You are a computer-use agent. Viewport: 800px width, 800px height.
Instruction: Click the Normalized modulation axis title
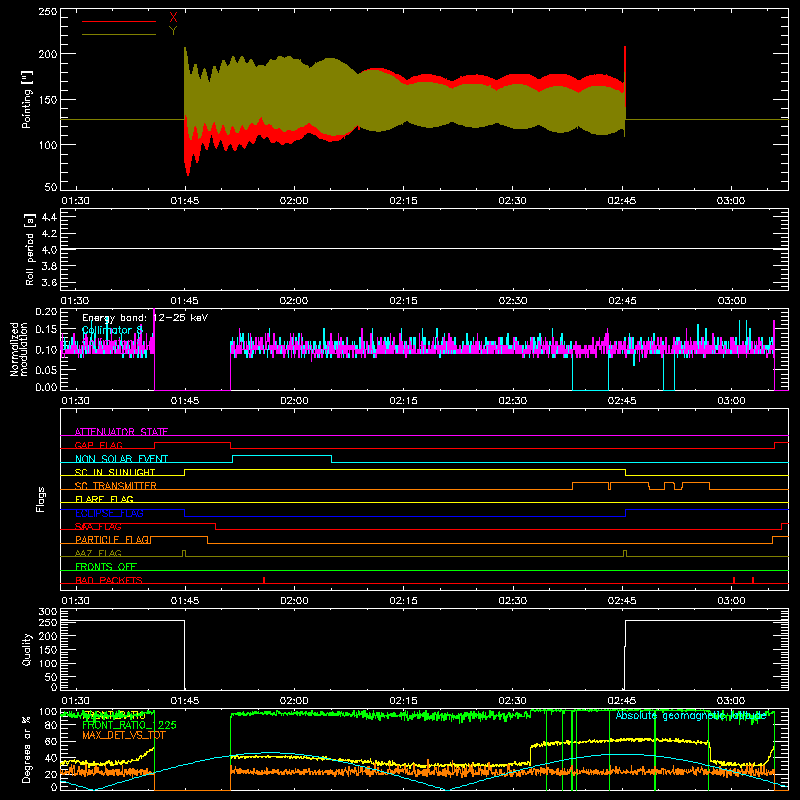click(19, 349)
